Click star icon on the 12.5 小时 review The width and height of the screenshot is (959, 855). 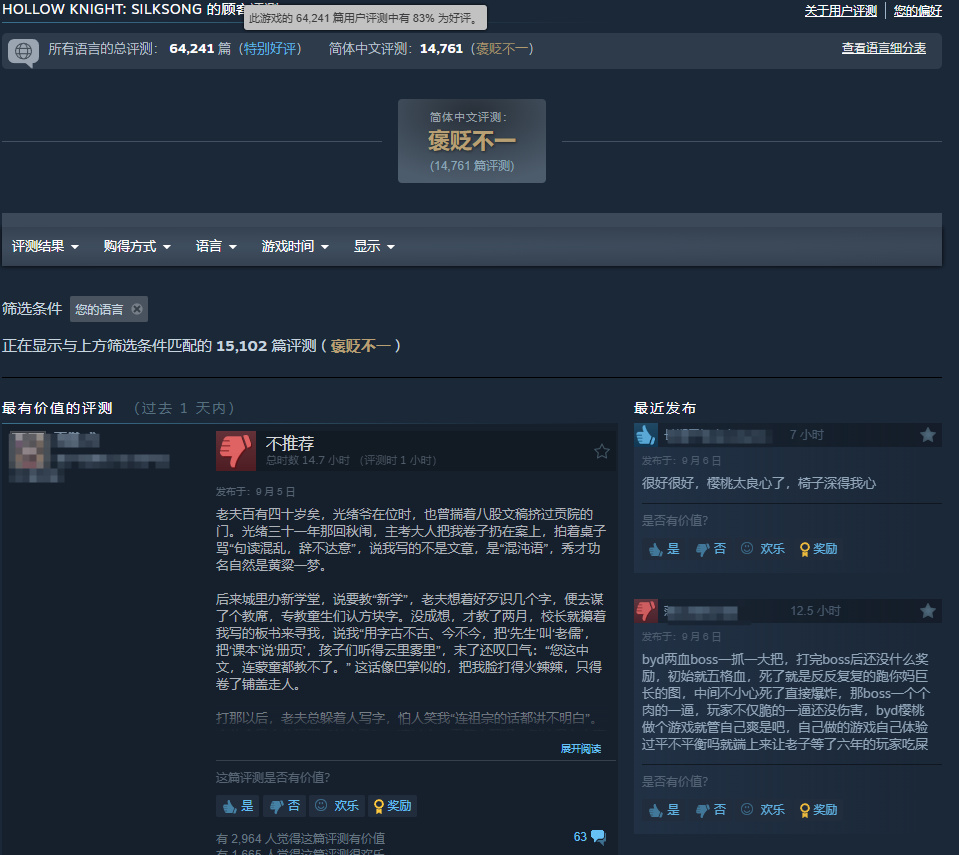(928, 611)
